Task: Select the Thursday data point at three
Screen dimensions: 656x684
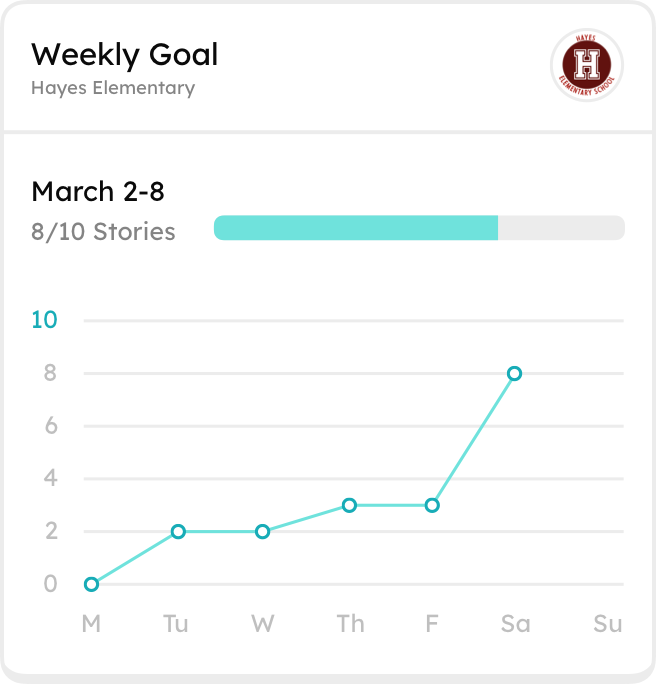Action: (349, 505)
